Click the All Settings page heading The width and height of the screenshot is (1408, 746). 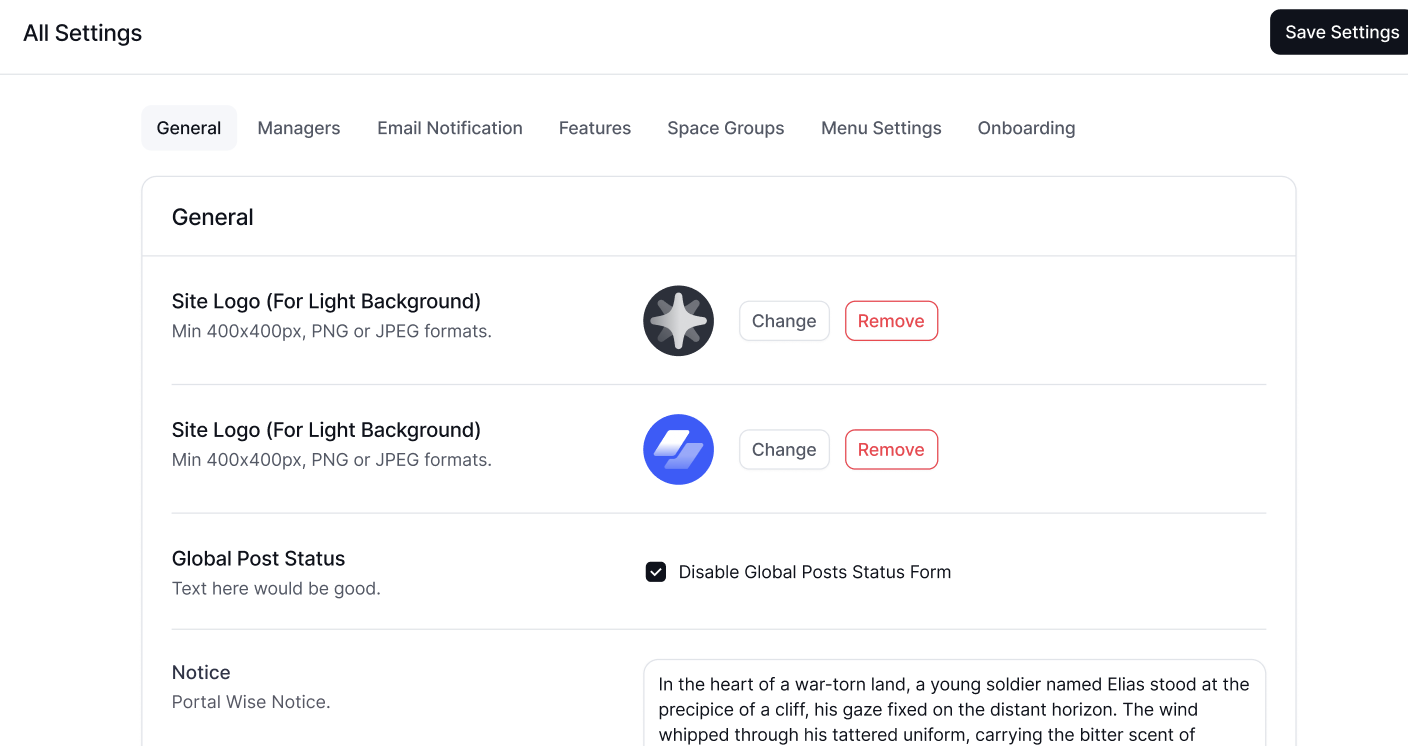pyautogui.click(x=82, y=33)
